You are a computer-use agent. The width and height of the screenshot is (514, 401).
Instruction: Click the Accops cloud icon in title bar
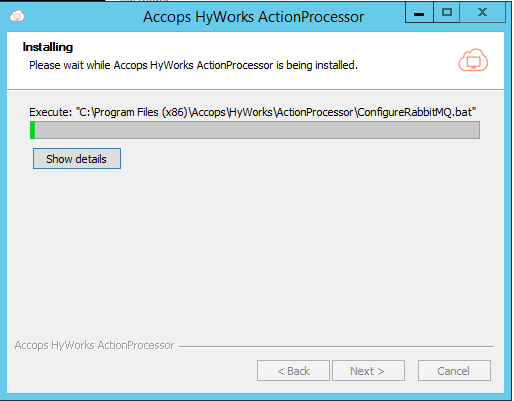[x=17, y=16]
